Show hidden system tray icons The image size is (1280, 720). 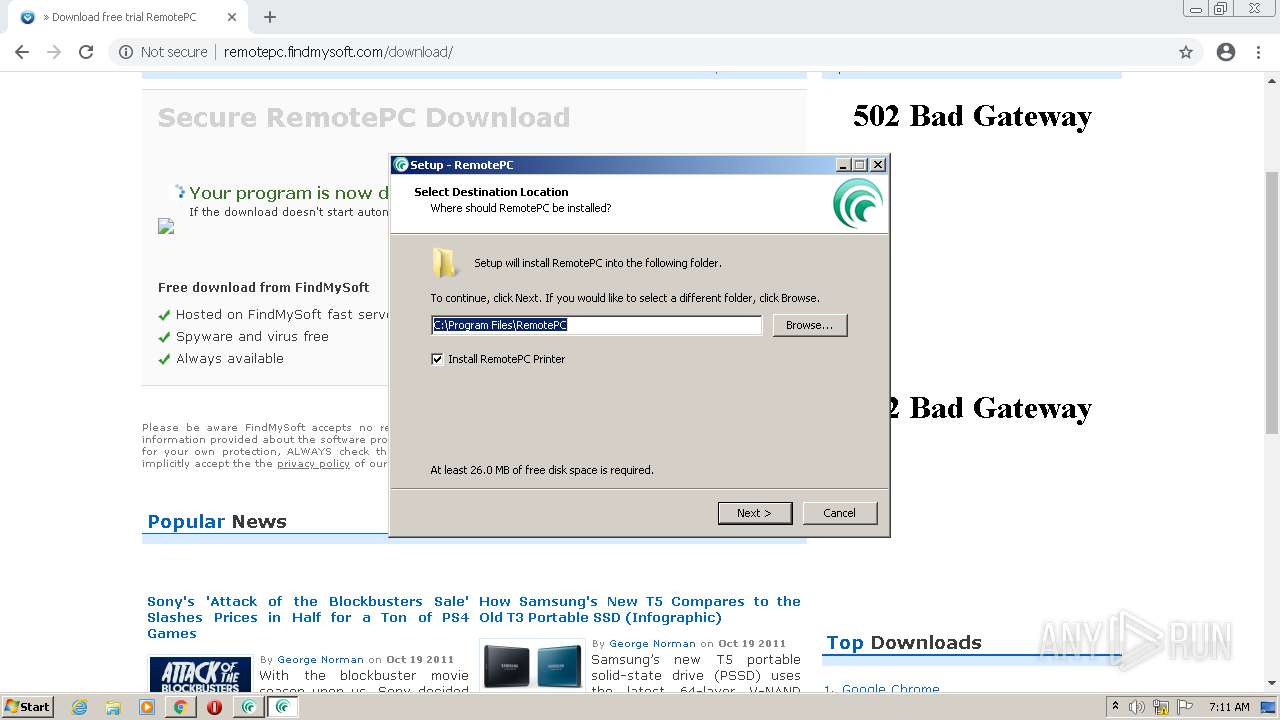click(x=1115, y=707)
